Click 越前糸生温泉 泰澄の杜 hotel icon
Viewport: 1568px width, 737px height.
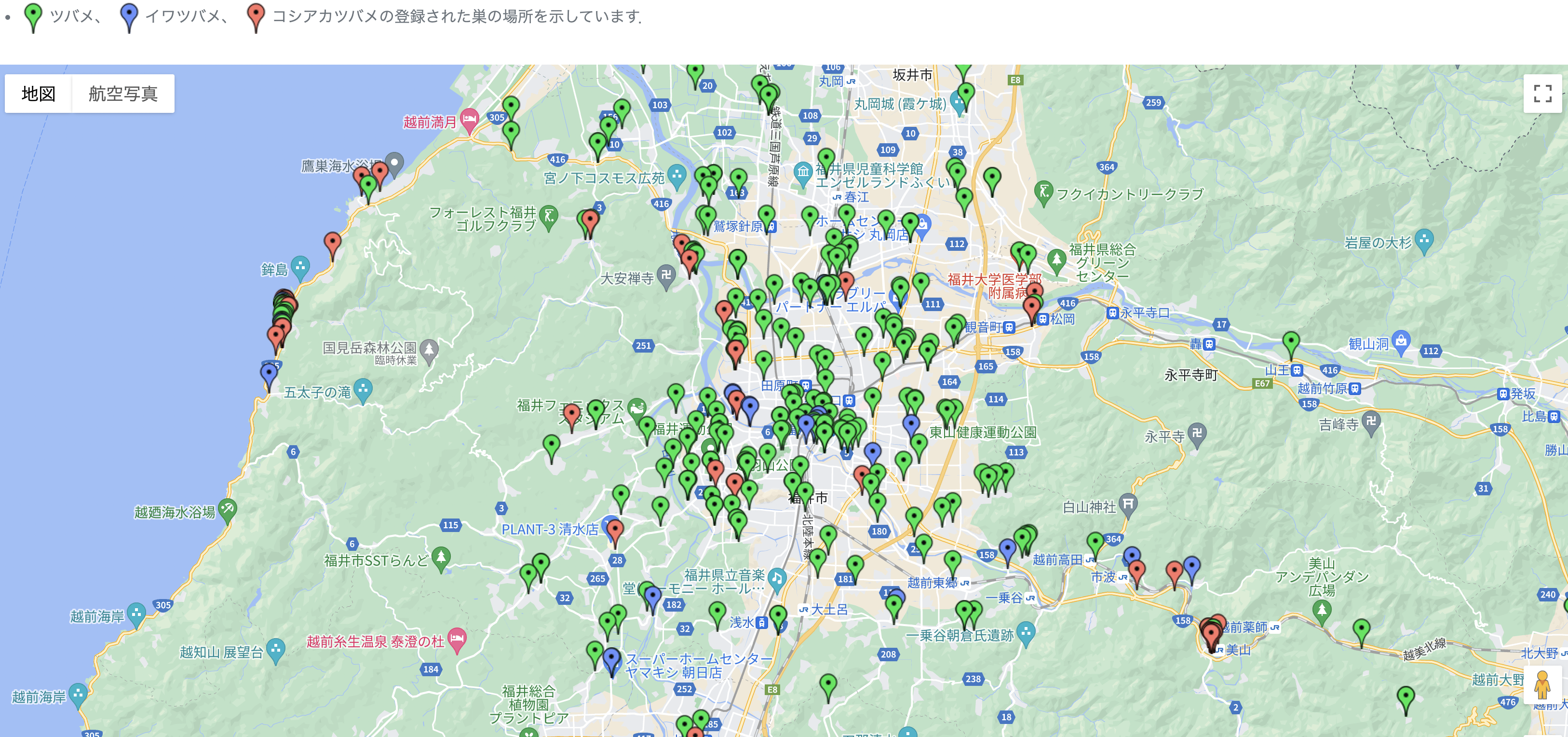(x=457, y=640)
